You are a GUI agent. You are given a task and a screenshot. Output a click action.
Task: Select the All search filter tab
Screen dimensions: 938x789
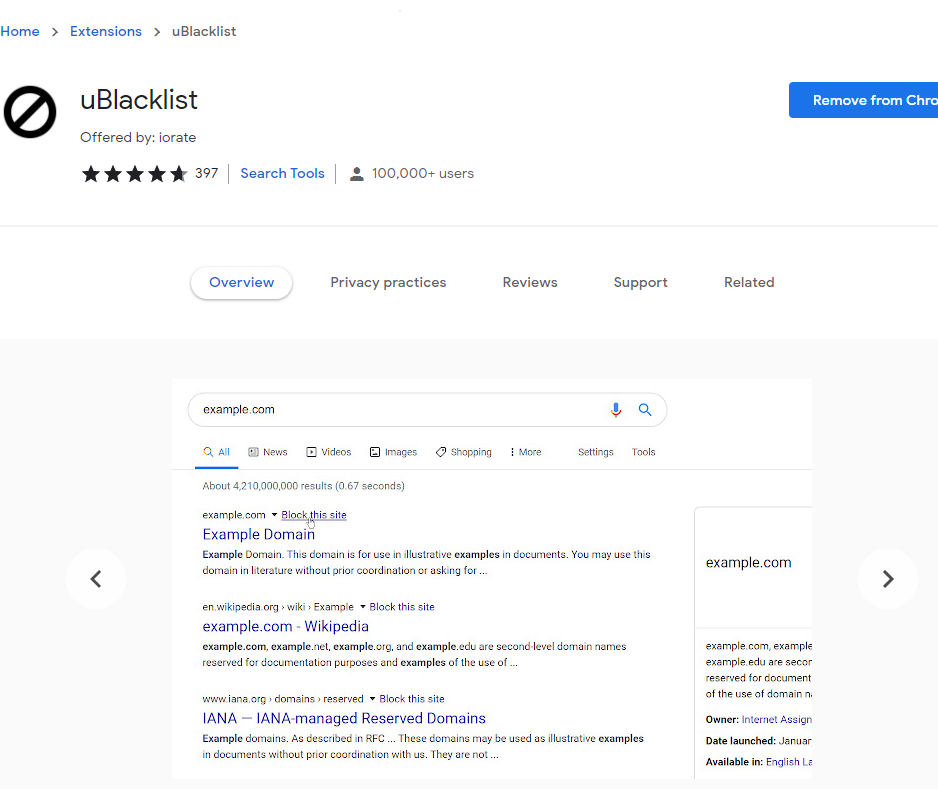[217, 452]
